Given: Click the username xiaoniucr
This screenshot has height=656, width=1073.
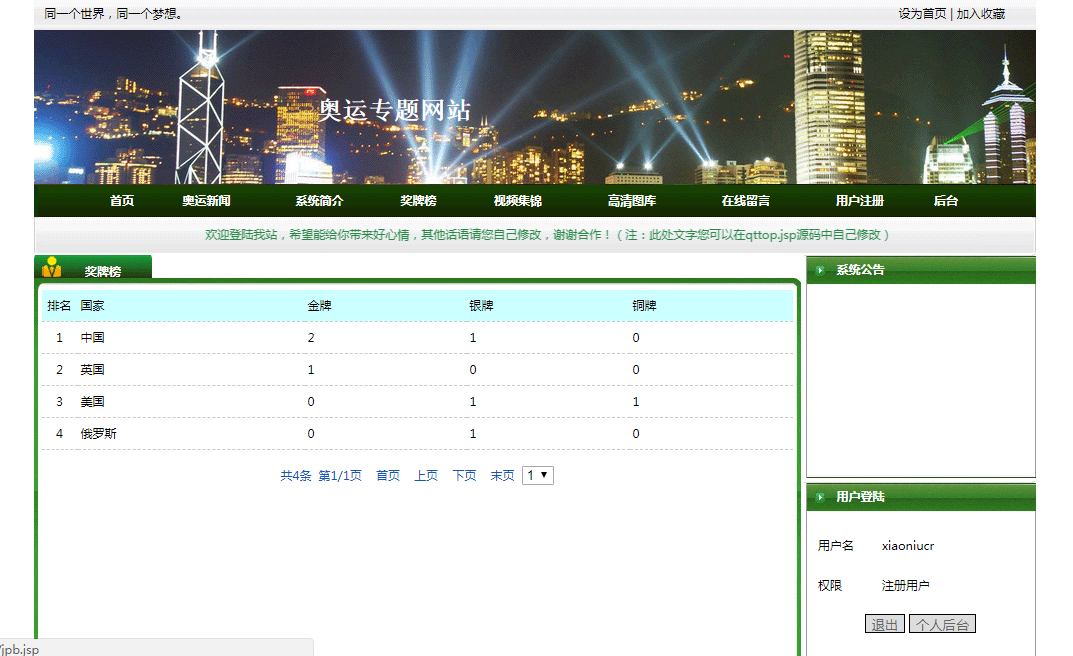Looking at the screenshot, I should pos(907,546).
